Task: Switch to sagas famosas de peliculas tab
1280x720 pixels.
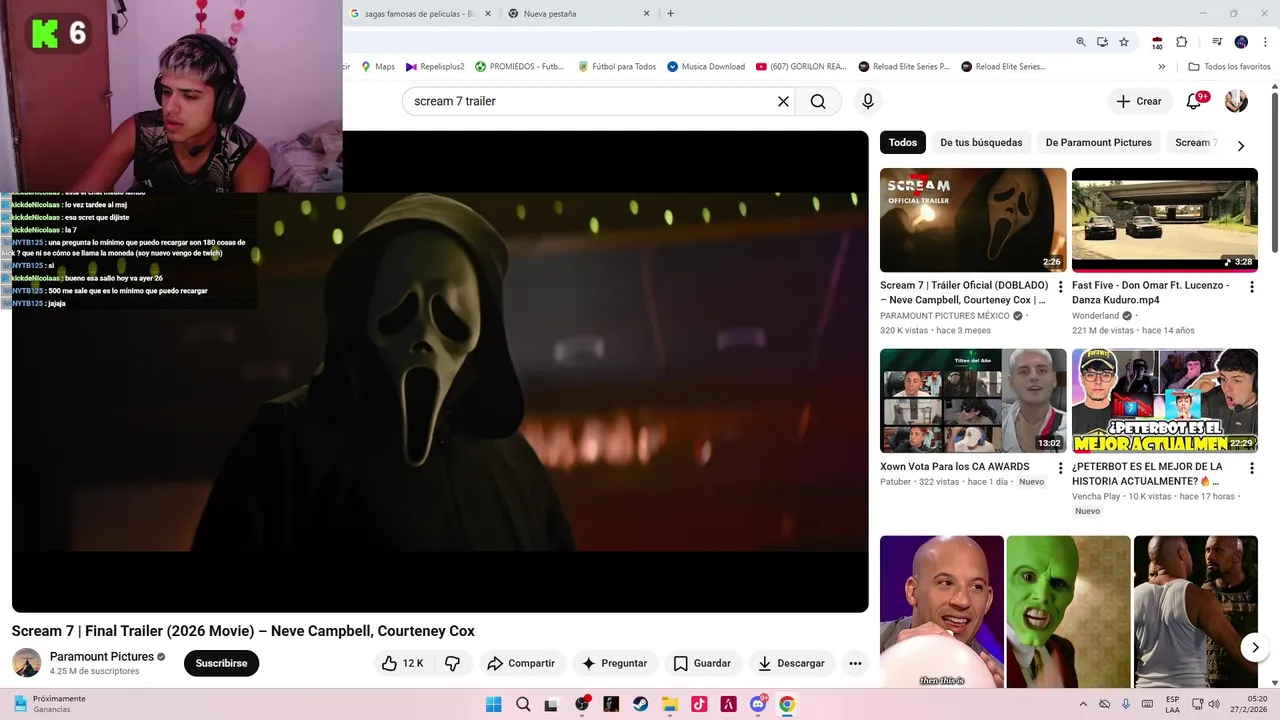Action: click(x=421, y=14)
